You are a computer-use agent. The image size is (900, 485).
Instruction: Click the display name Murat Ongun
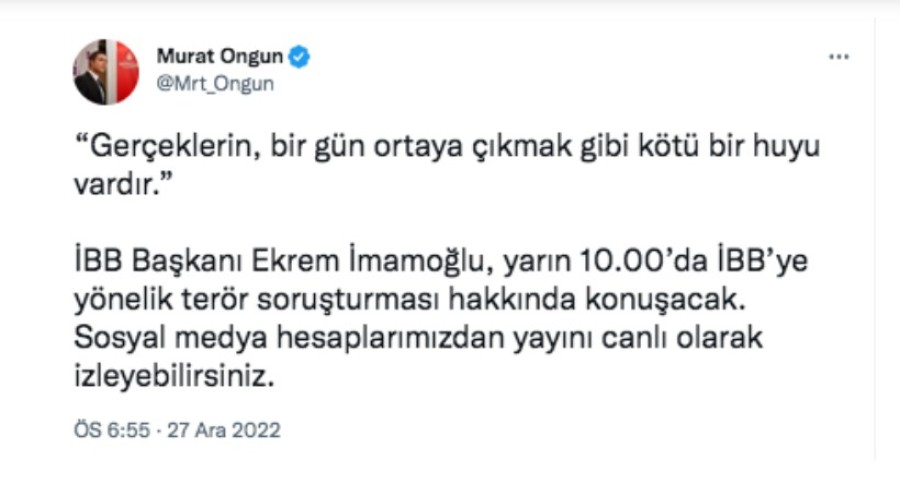[220, 58]
